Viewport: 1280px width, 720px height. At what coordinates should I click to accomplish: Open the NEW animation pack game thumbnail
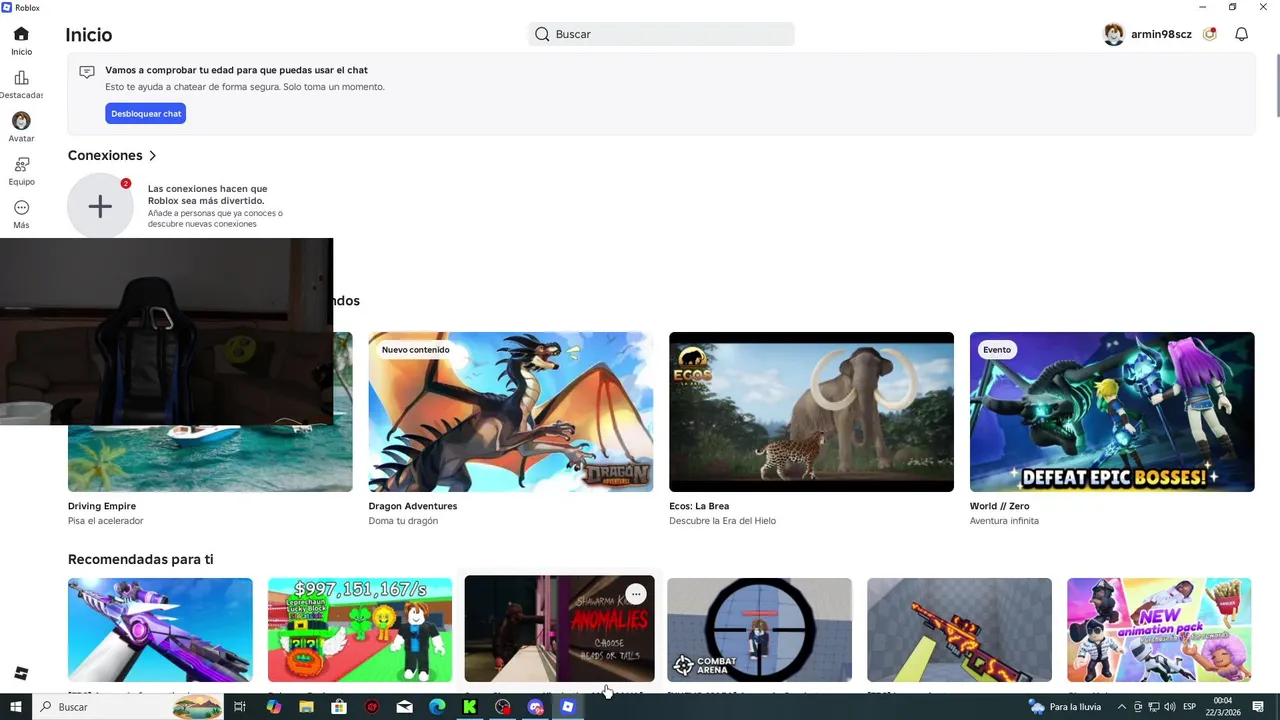click(x=1159, y=630)
